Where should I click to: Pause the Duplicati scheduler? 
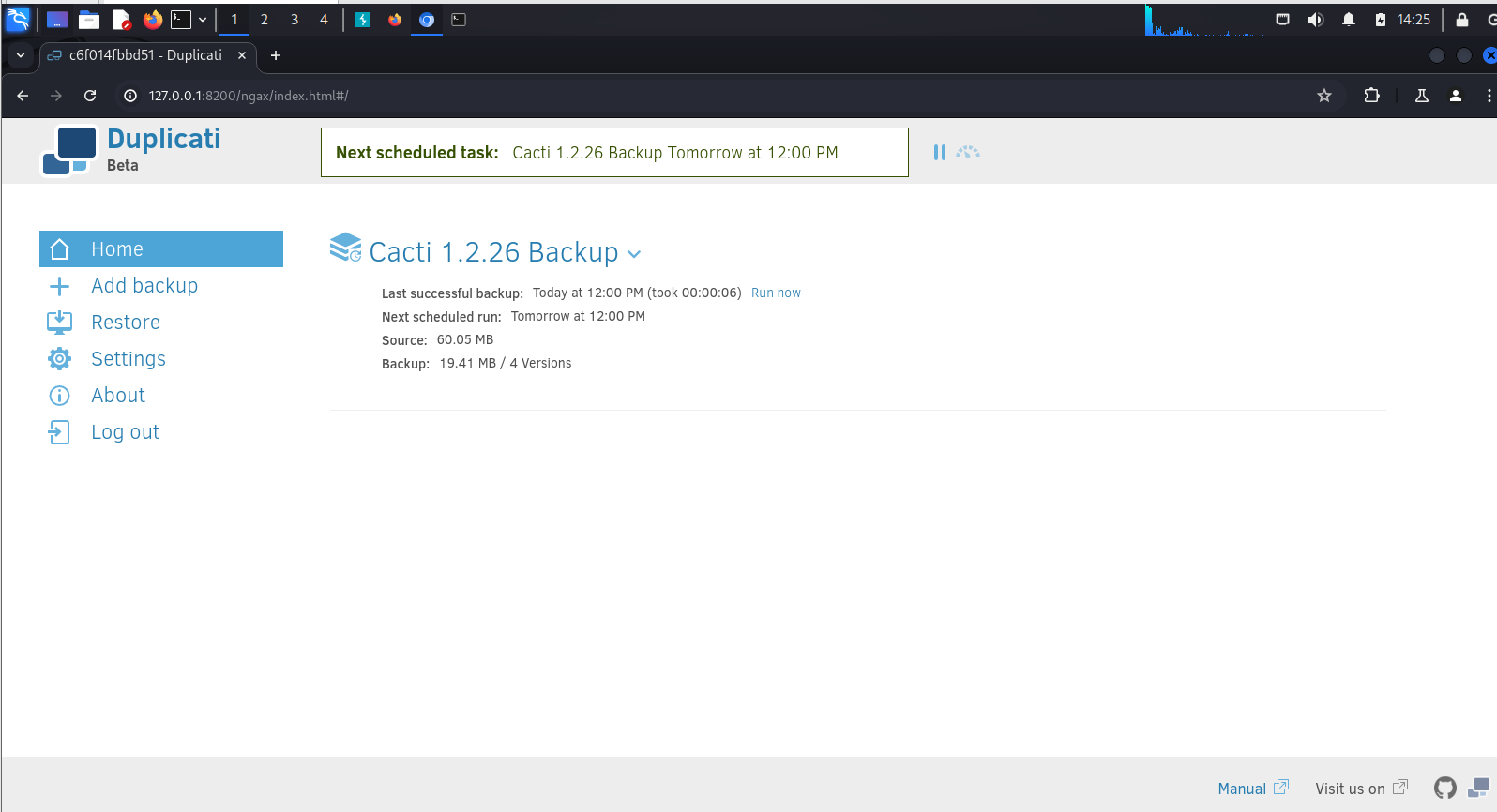(x=939, y=152)
